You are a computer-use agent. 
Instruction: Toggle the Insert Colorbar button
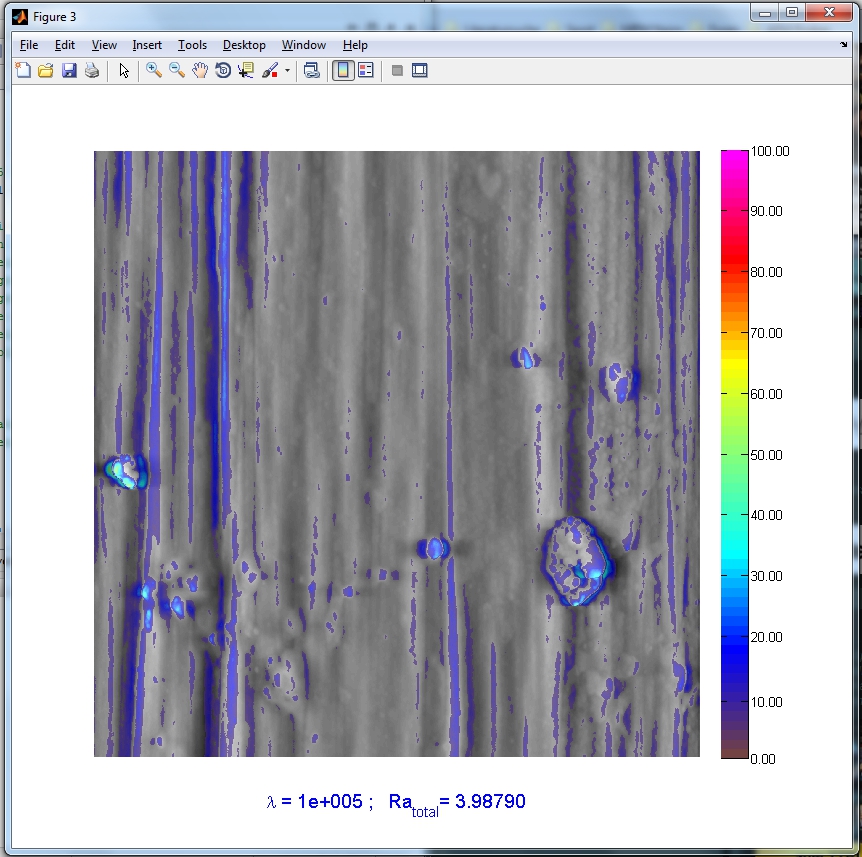tap(343, 71)
